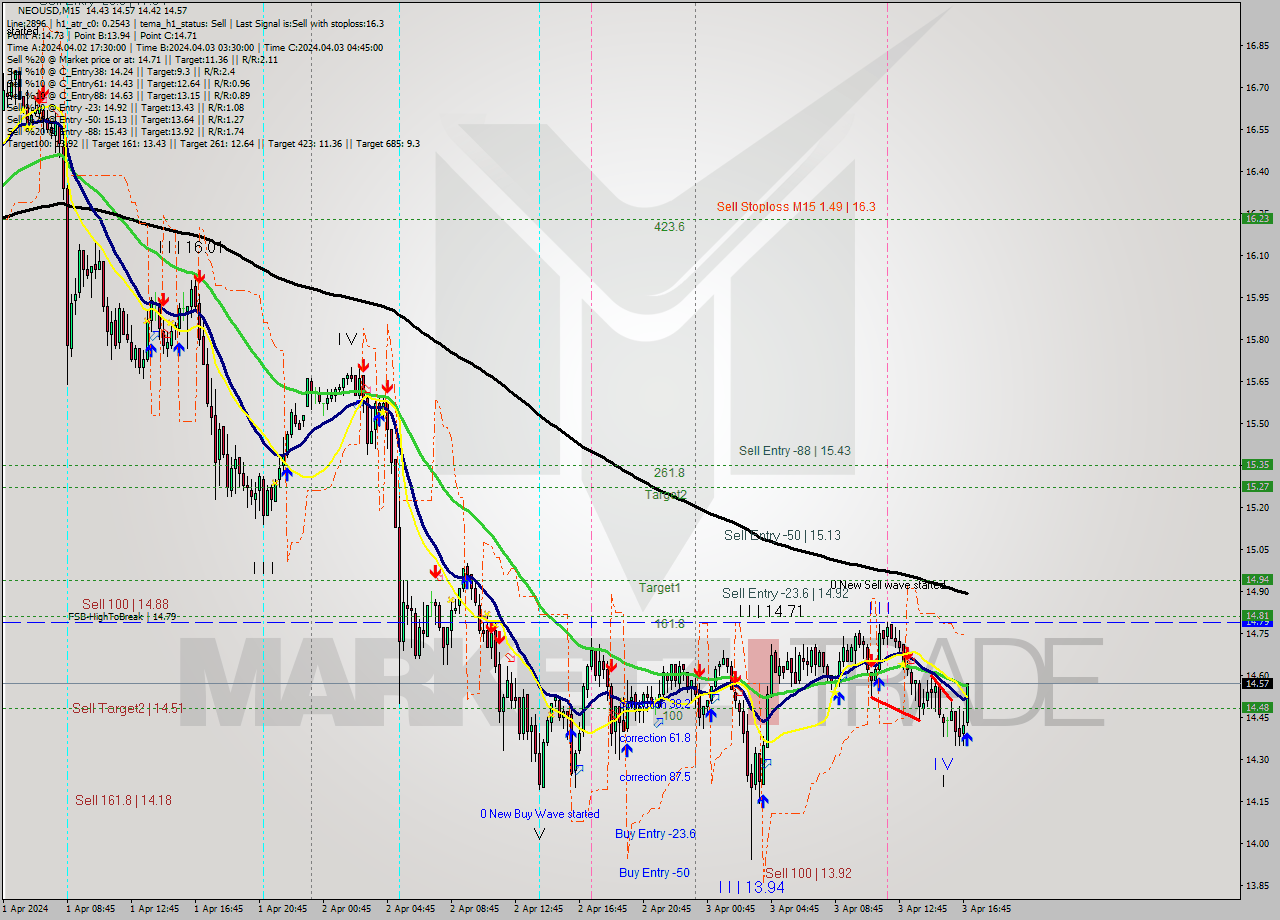Select the 'Sell Stoploss M15 1.49 | 16.3' label
Viewport: 1280px width, 920px height.
796,207
